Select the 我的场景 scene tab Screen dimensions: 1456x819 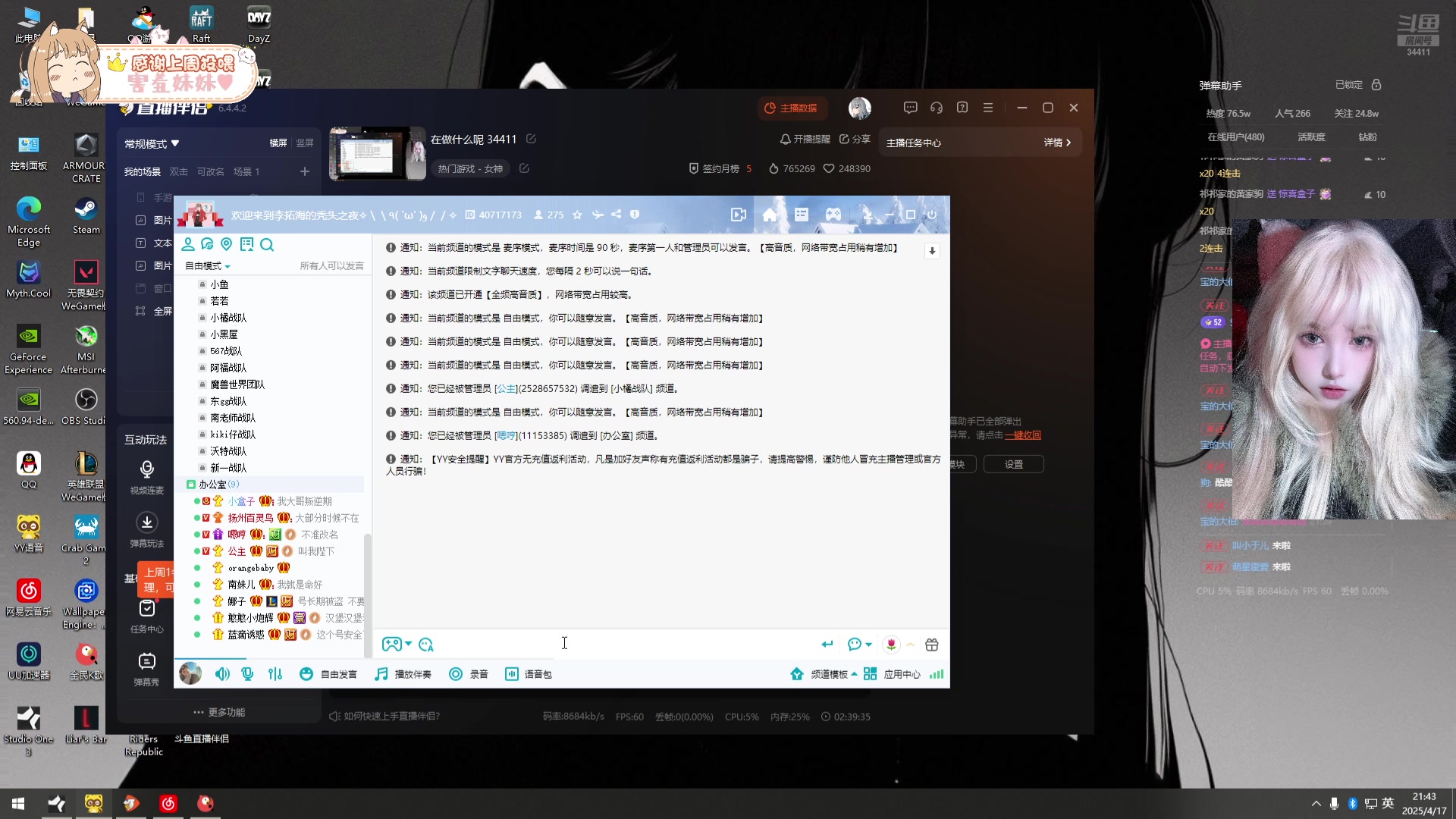click(143, 172)
